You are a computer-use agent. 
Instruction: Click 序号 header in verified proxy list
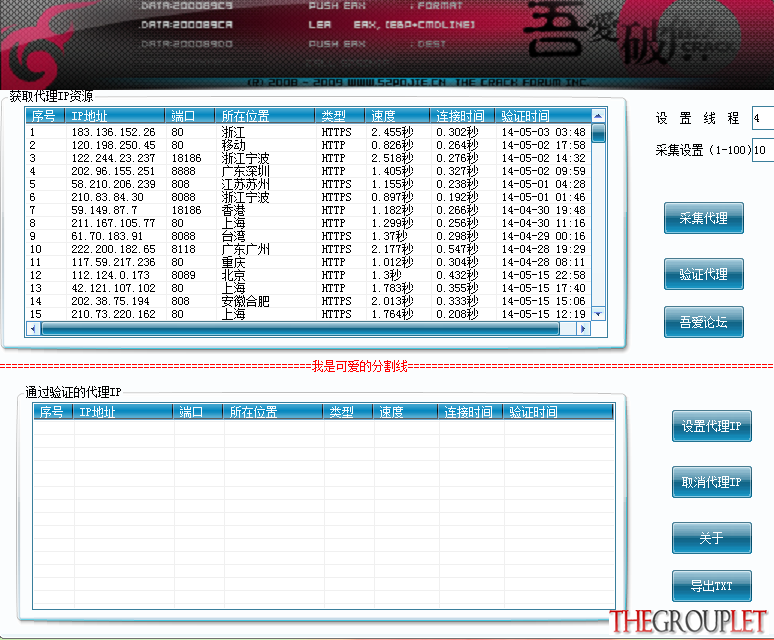[x=53, y=412]
